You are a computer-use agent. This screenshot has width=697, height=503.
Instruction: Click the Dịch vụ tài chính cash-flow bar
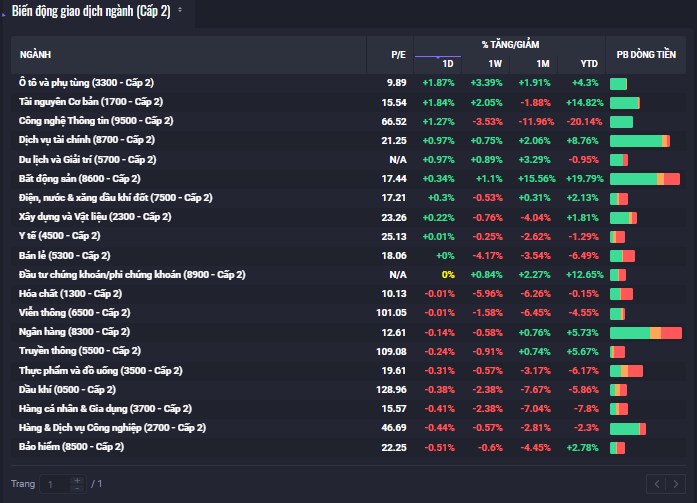(639, 140)
